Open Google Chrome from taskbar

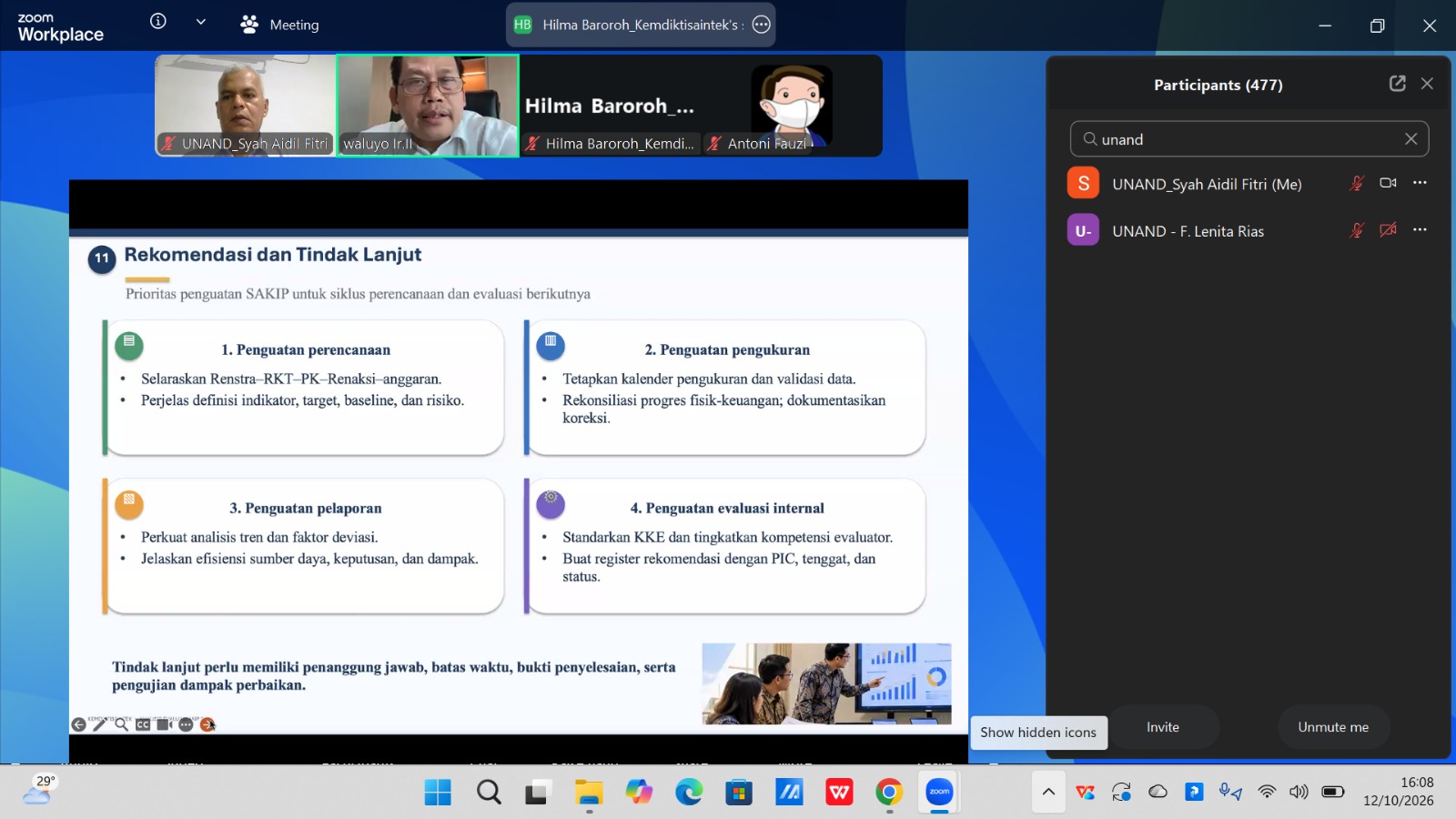[x=889, y=793]
